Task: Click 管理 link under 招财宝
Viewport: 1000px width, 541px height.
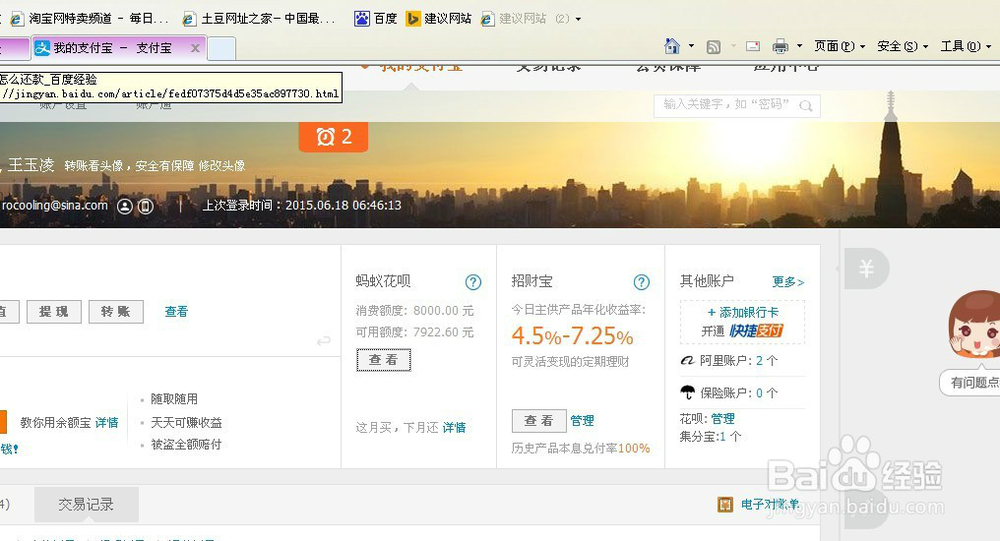Action: click(x=582, y=421)
